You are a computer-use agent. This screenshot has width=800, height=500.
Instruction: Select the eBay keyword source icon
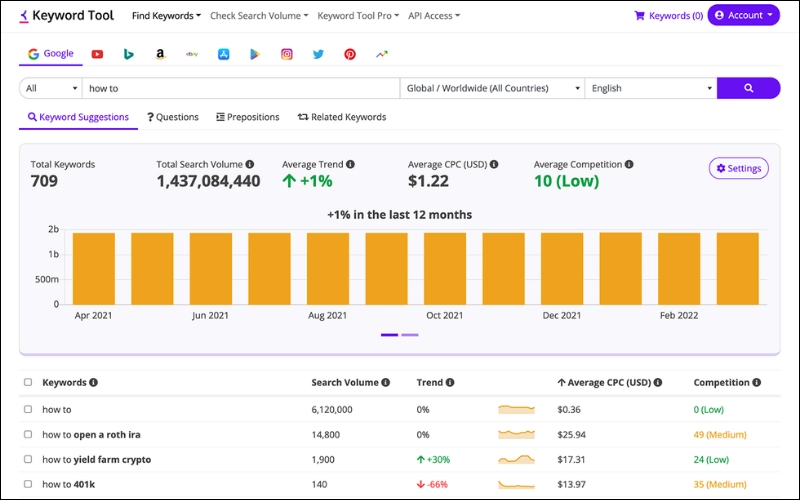click(x=192, y=54)
